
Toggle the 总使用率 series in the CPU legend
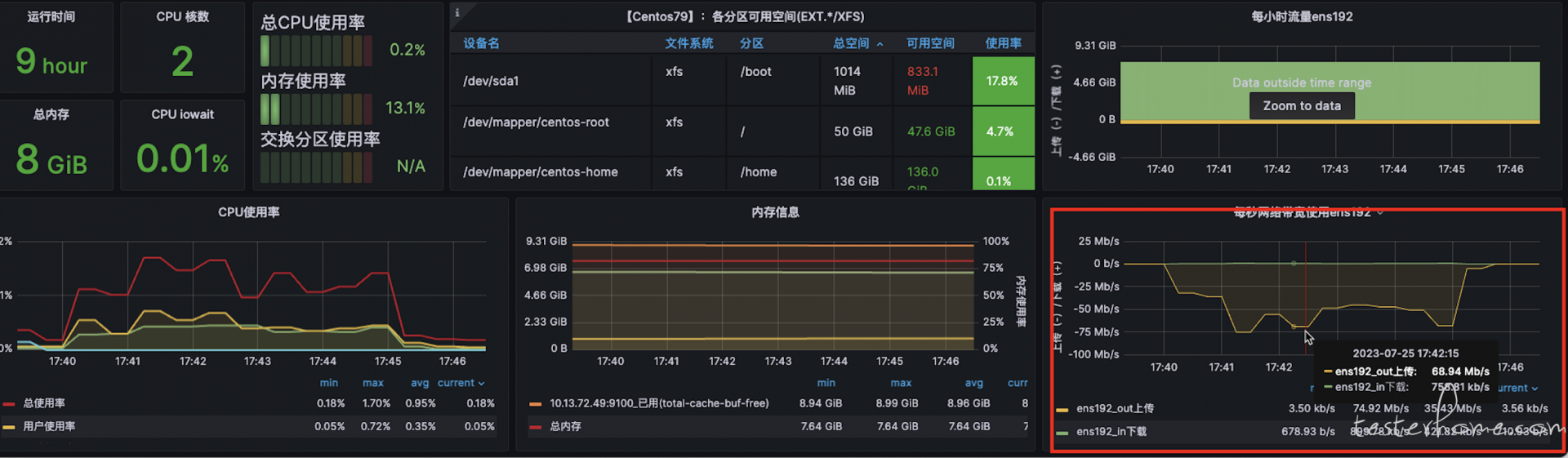tap(44, 403)
